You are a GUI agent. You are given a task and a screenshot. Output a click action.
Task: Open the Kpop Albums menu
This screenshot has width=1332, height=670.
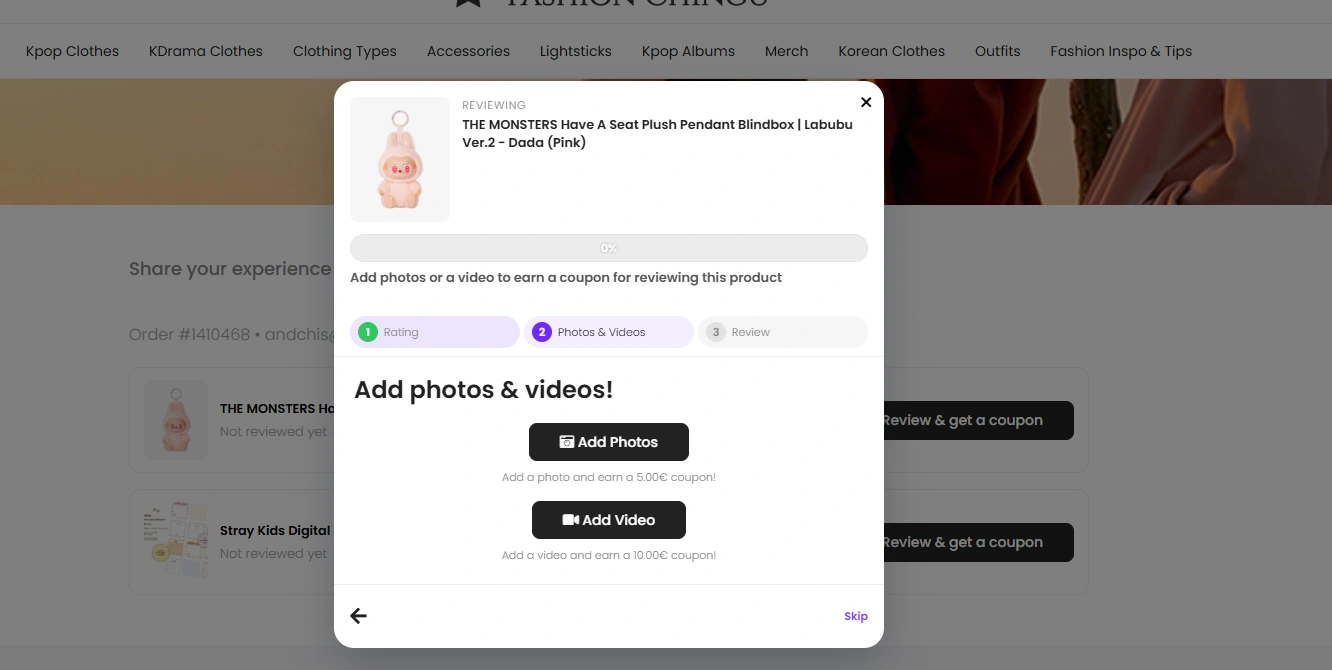click(688, 51)
